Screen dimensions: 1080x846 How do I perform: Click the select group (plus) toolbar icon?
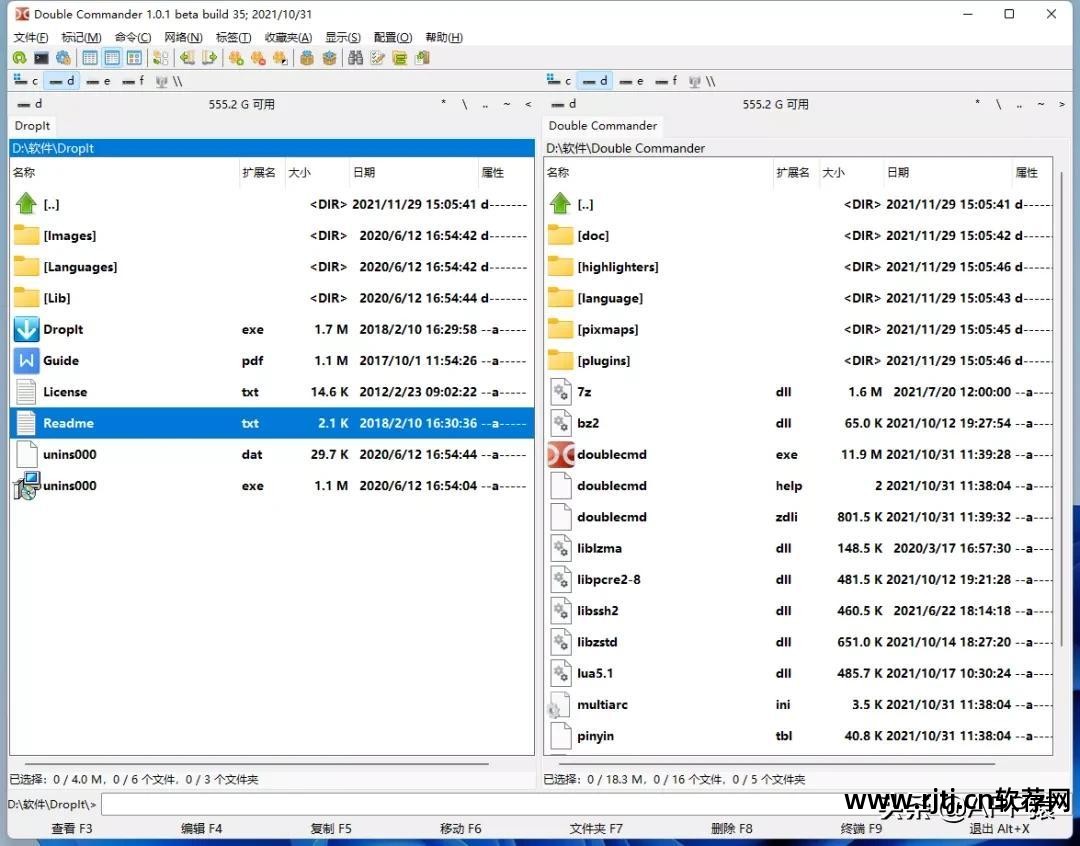tap(236, 58)
